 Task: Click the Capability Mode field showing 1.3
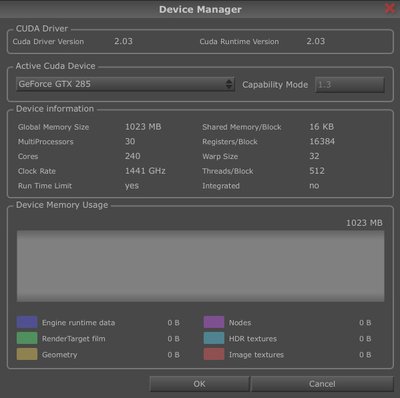coord(349,85)
